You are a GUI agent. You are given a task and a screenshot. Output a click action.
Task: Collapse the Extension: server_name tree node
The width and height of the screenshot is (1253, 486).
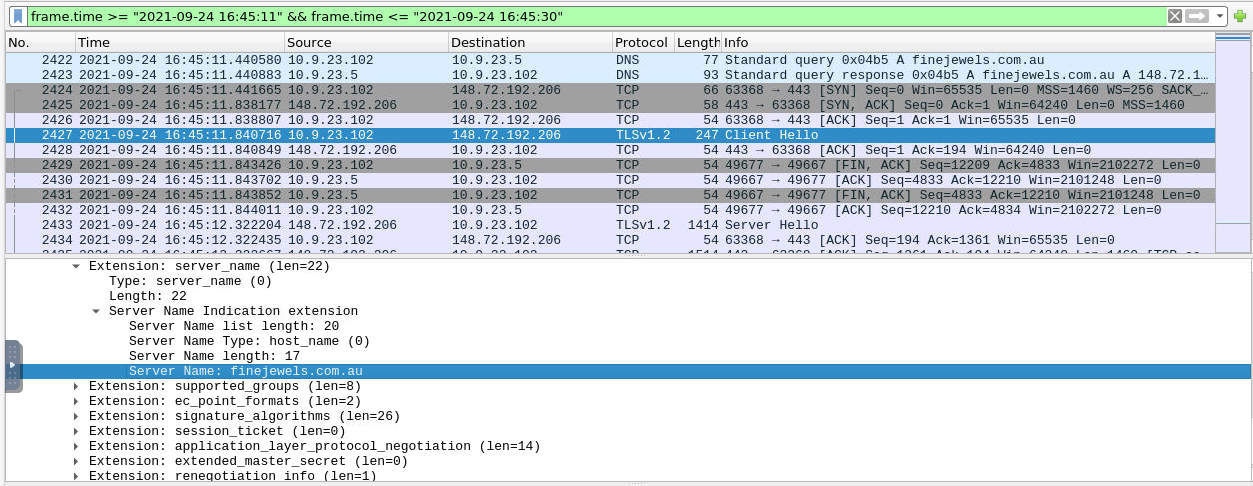(76, 267)
